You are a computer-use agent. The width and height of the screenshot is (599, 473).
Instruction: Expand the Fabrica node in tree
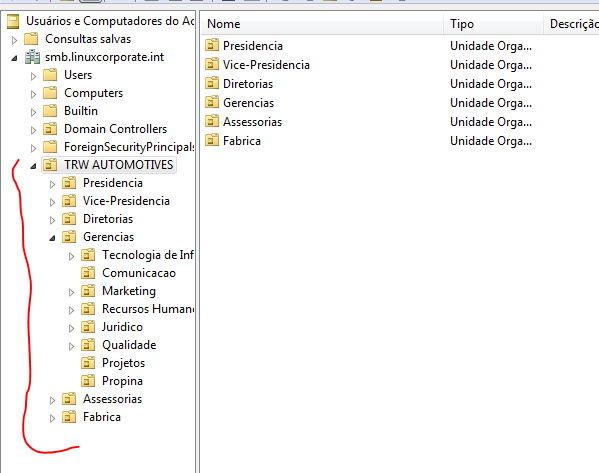(53, 418)
